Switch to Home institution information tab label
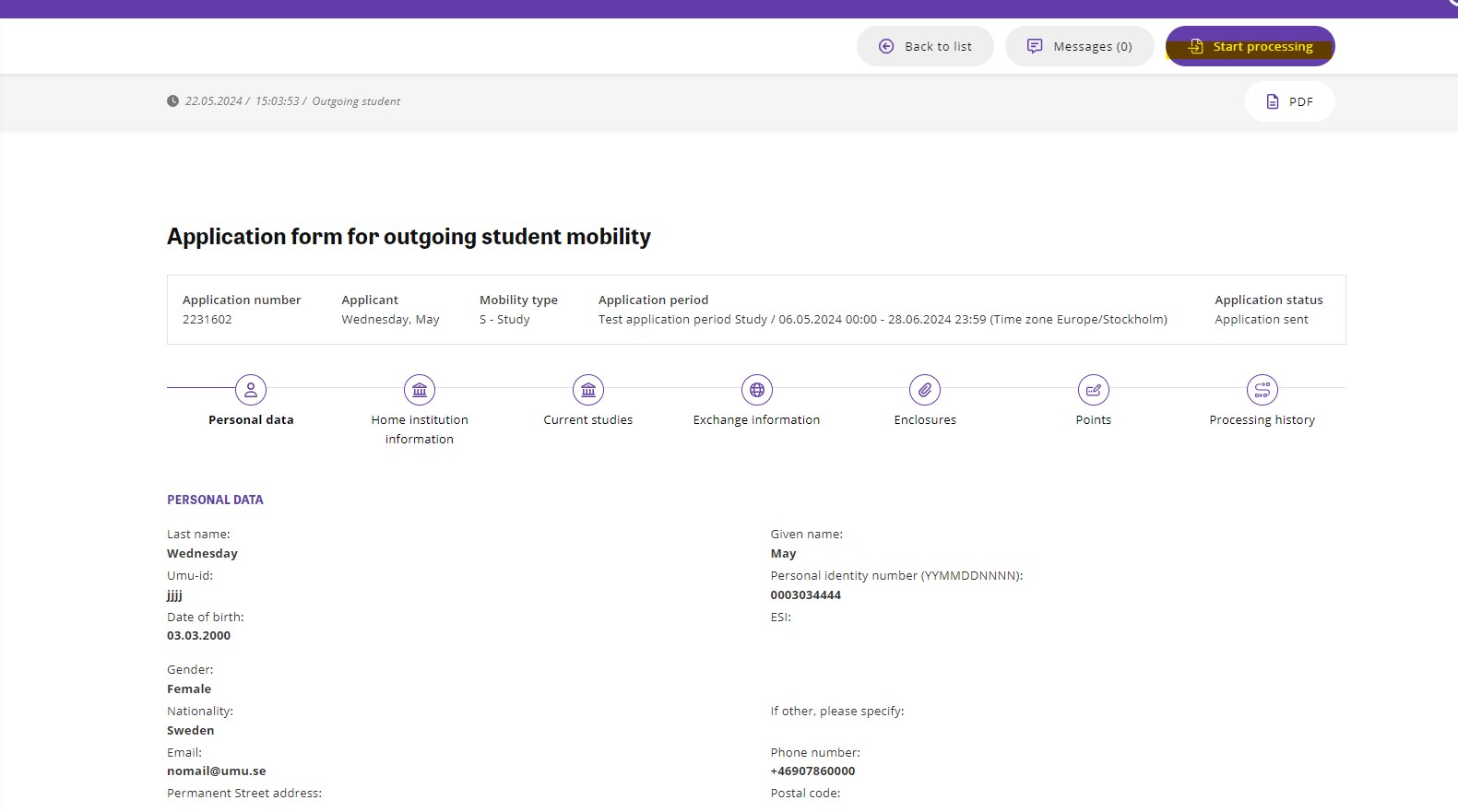Image resolution: width=1458 pixels, height=812 pixels. (x=420, y=430)
